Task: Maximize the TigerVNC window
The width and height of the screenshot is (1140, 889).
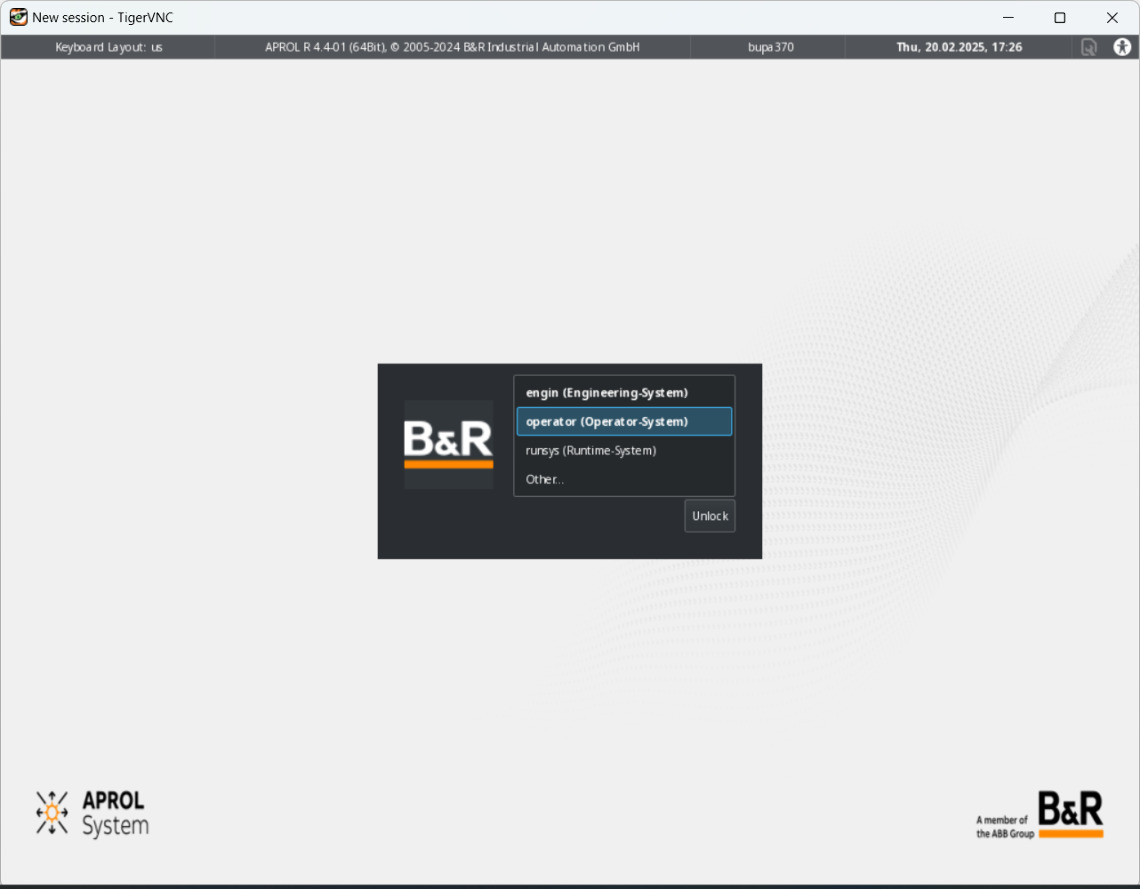Action: [1060, 17]
